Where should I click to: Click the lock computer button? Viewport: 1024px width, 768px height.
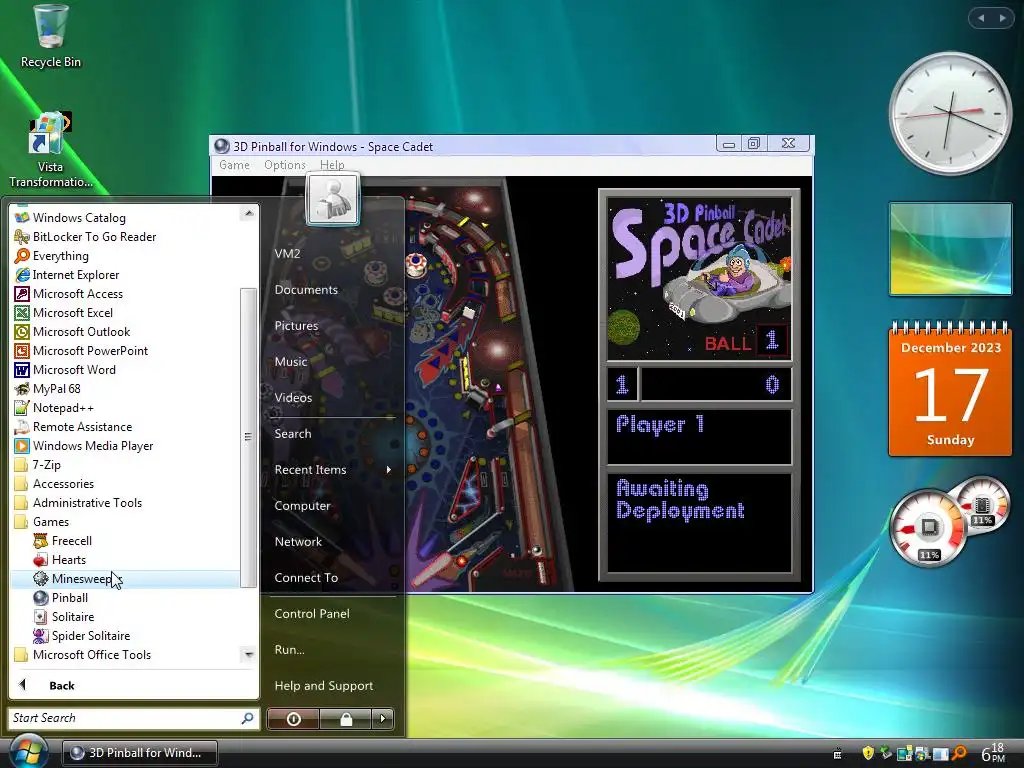click(346, 719)
